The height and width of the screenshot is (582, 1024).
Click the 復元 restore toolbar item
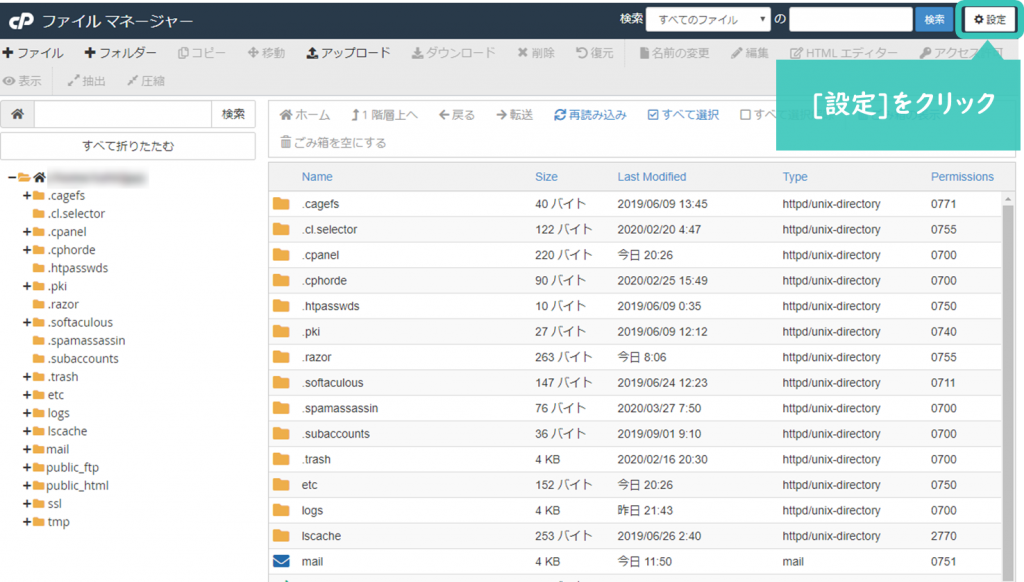click(x=594, y=53)
